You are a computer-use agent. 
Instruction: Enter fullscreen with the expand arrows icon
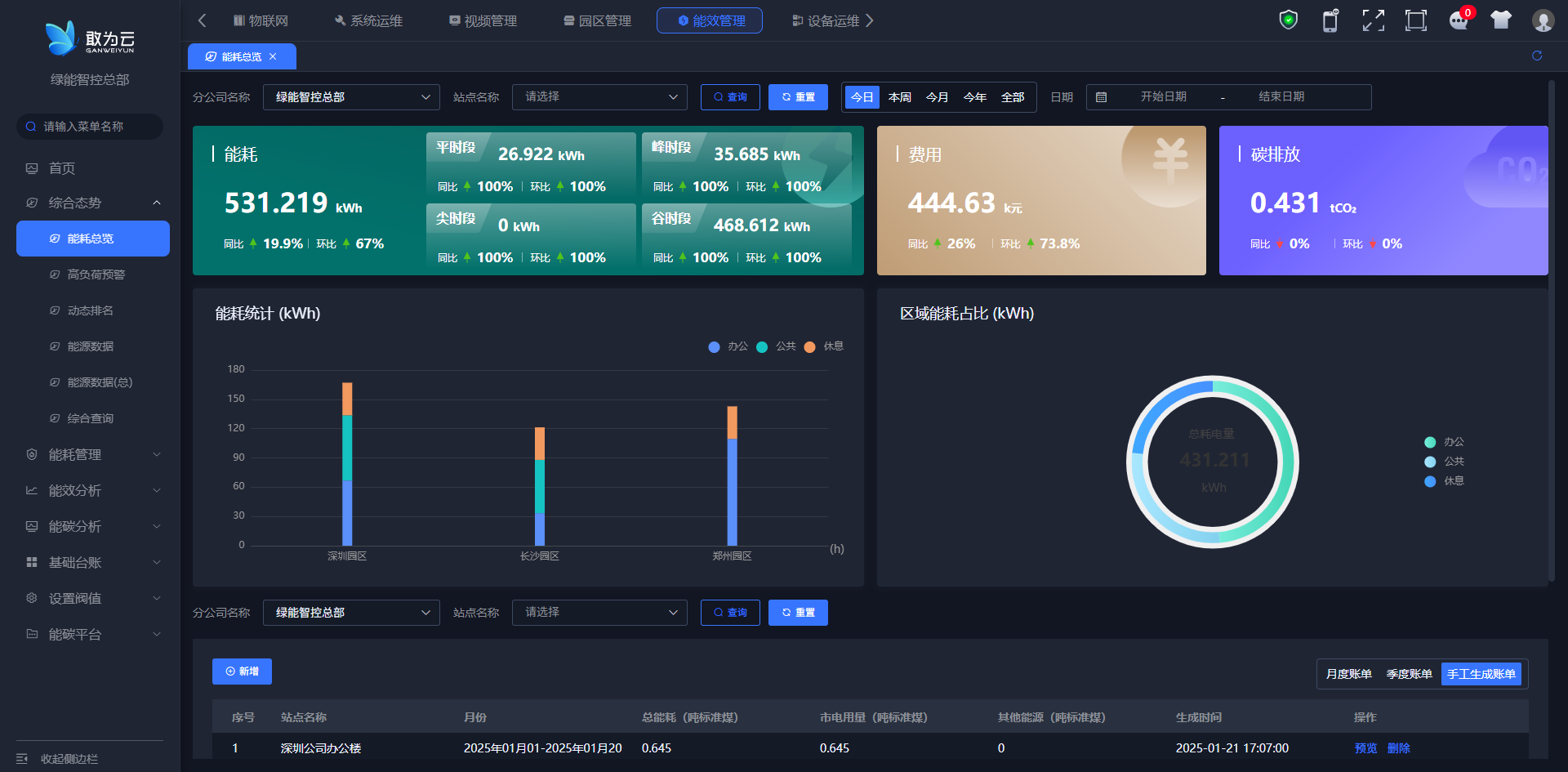click(1373, 20)
